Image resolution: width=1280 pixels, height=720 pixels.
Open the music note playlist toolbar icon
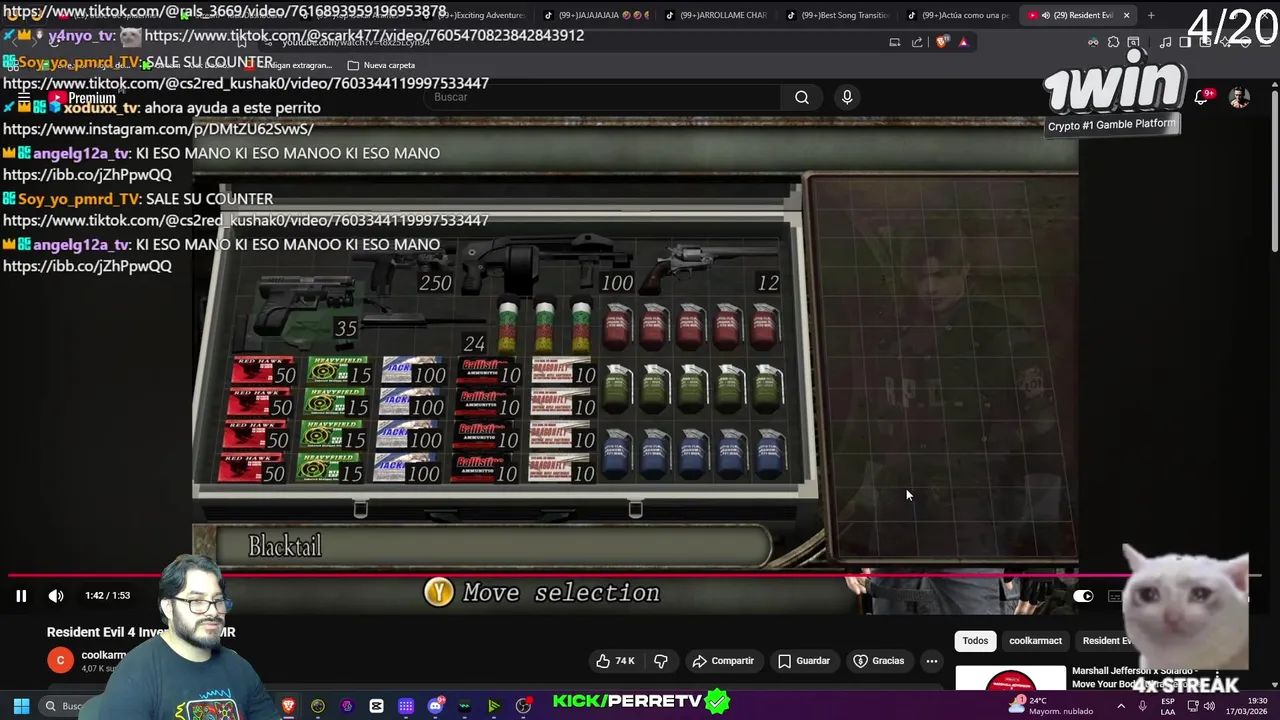click(1165, 42)
